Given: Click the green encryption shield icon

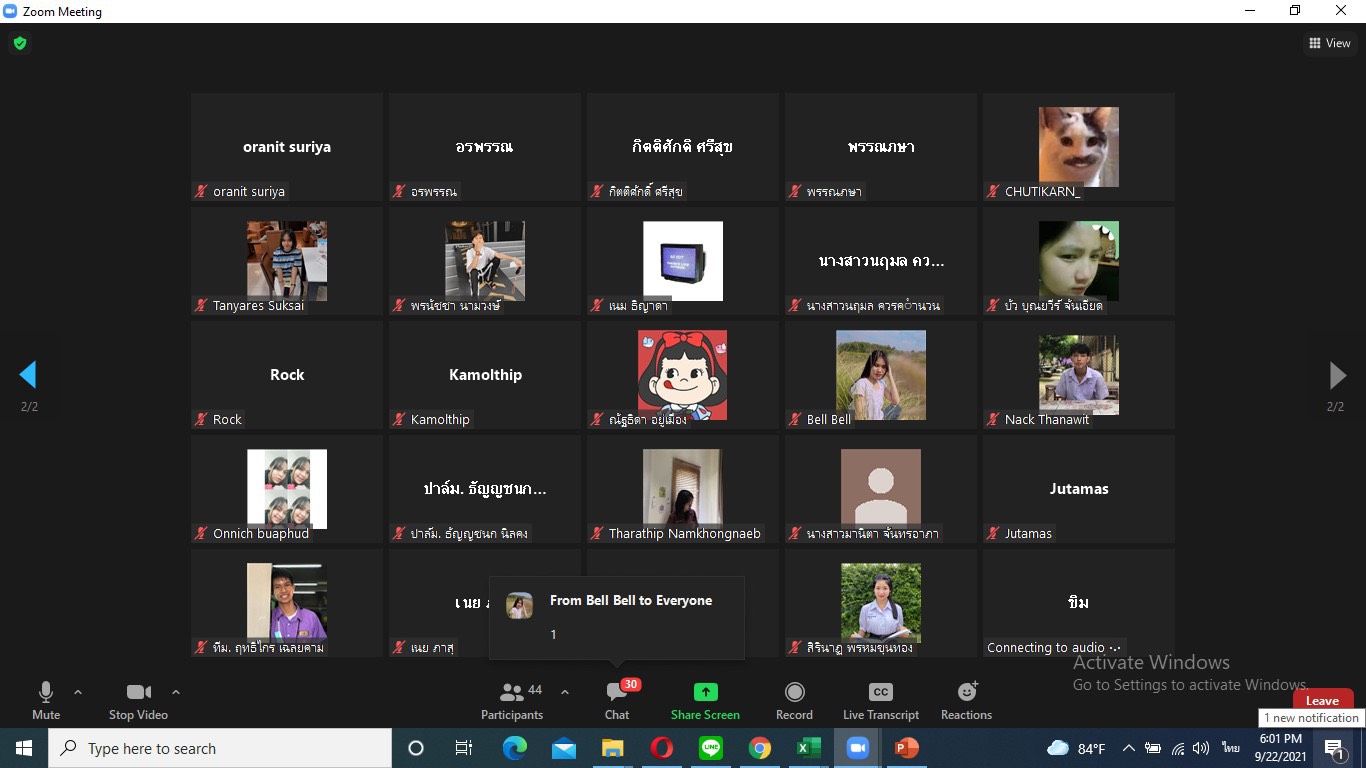Looking at the screenshot, I should coord(19,43).
